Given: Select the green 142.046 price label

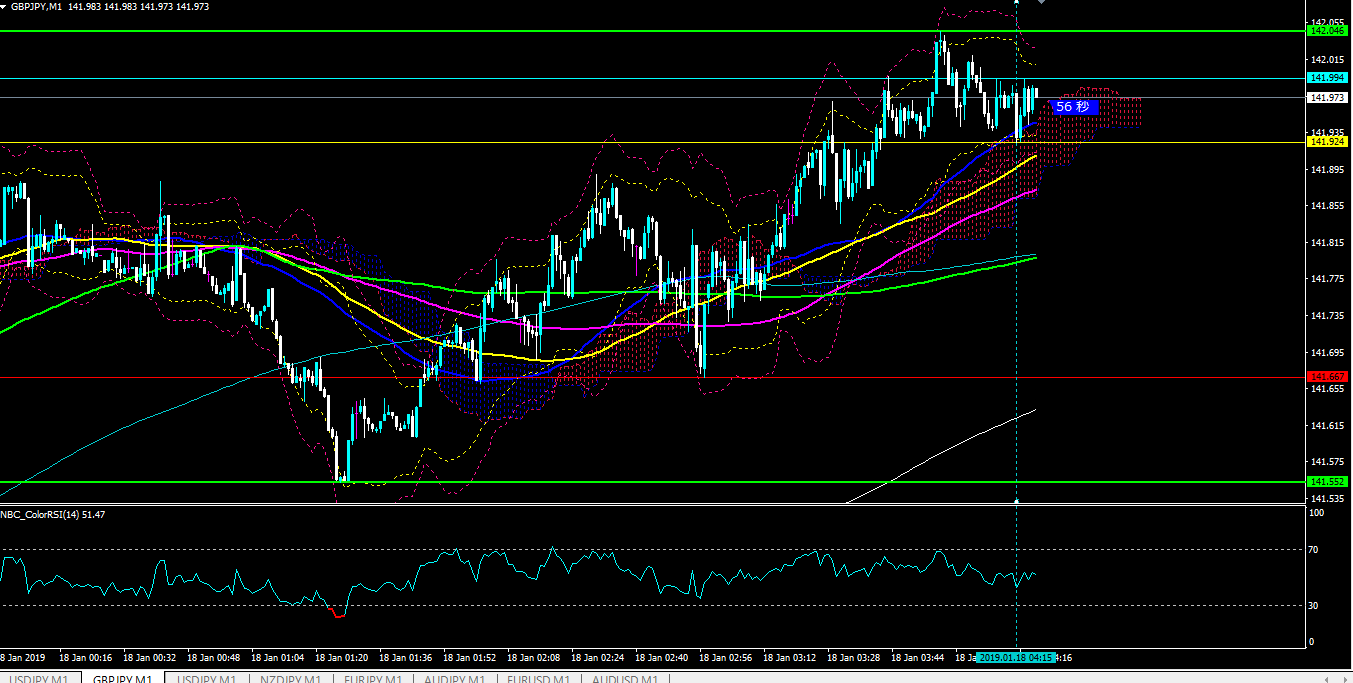Looking at the screenshot, I should coord(1327,31).
